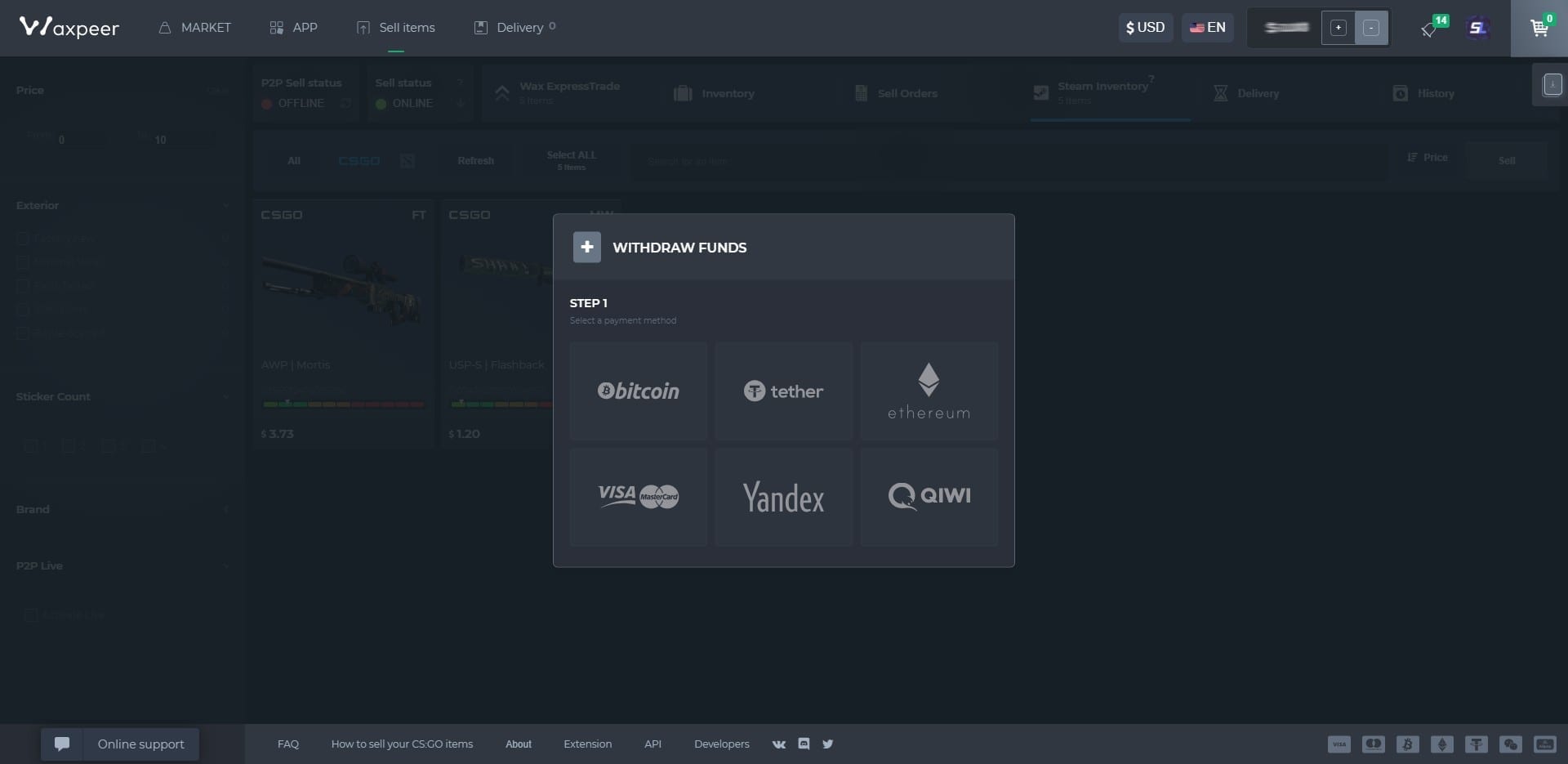Click the WeChat icon in footer
Screen dimensions: 1568x764
[1511, 744]
